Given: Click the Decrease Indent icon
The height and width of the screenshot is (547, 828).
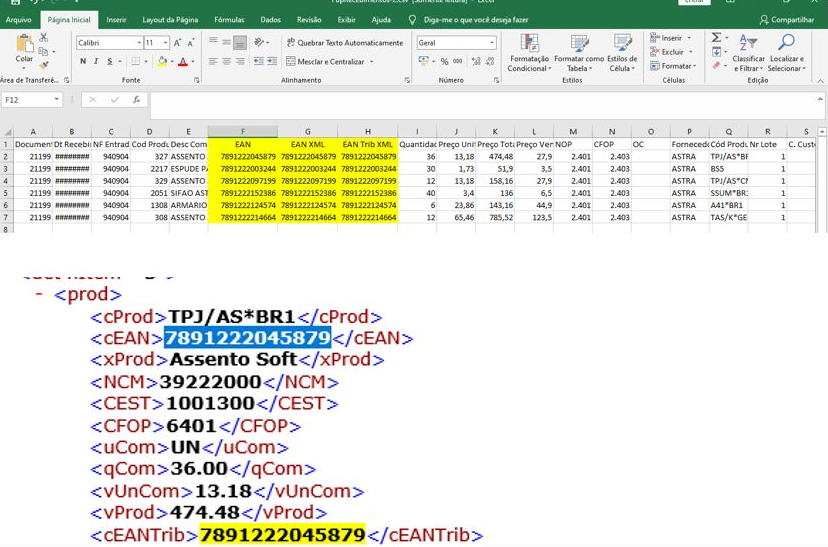Looking at the screenshot, I should click(x=258, y=61).
